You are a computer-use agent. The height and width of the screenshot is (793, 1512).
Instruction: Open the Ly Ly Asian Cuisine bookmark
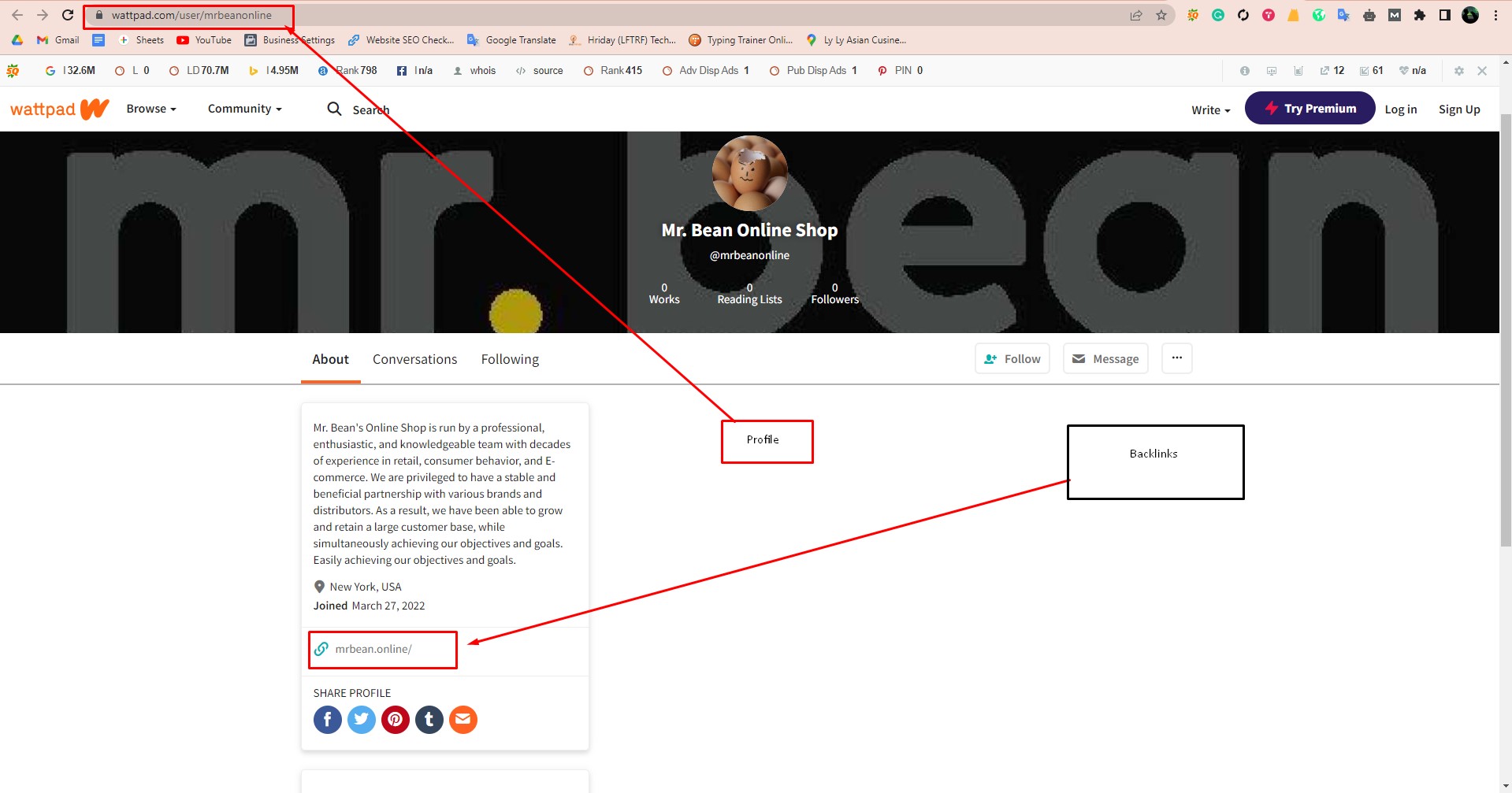click(x=856, y=40)
